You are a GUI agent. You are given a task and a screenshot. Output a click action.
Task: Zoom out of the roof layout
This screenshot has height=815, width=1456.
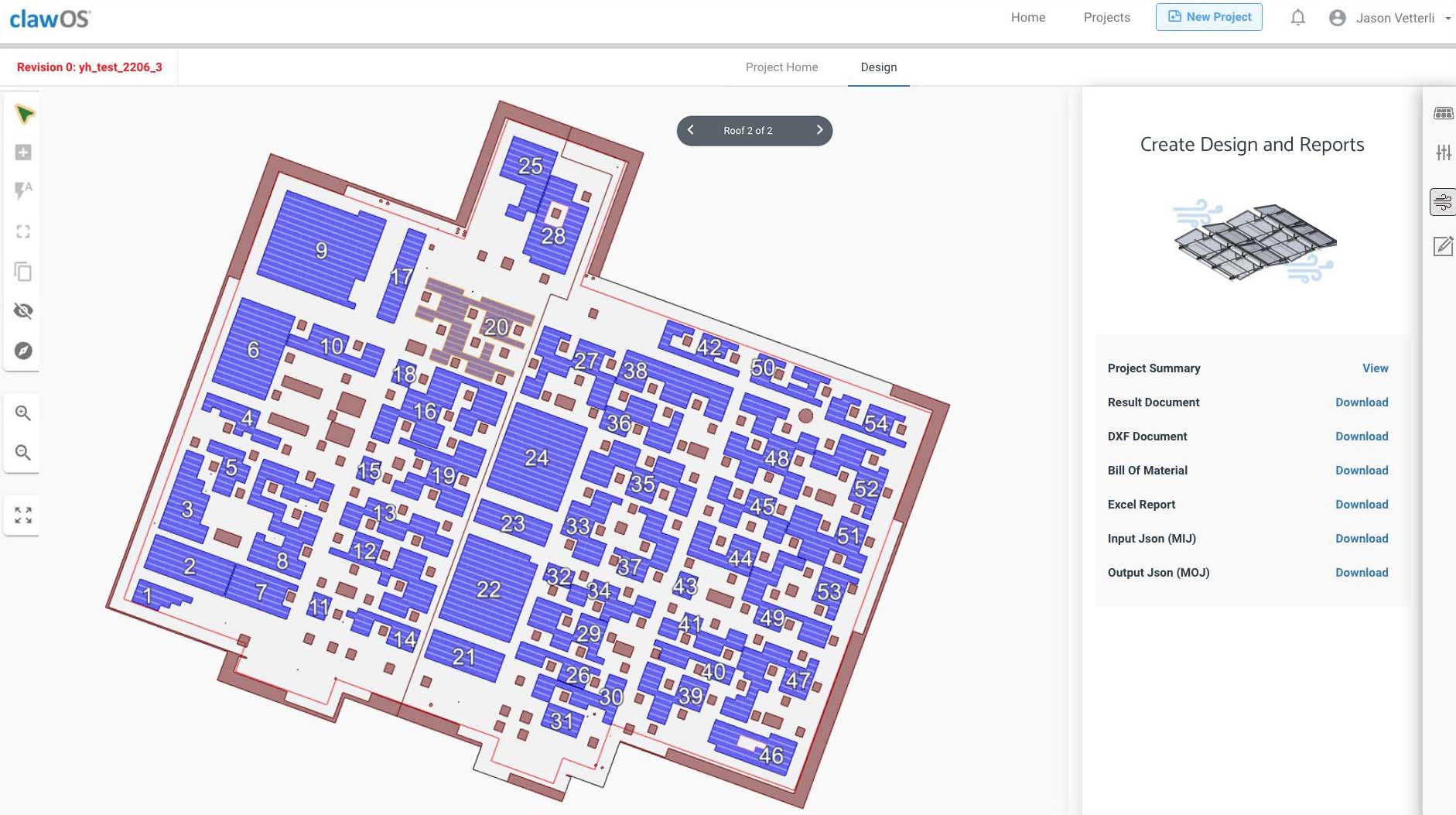[23, 453]
